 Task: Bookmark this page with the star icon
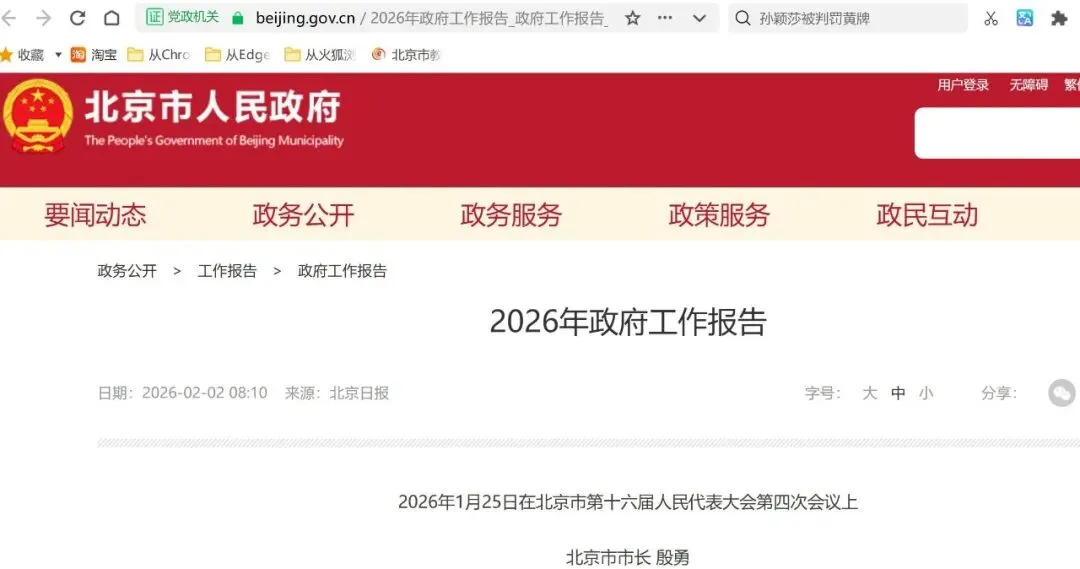tap(632, 18)
